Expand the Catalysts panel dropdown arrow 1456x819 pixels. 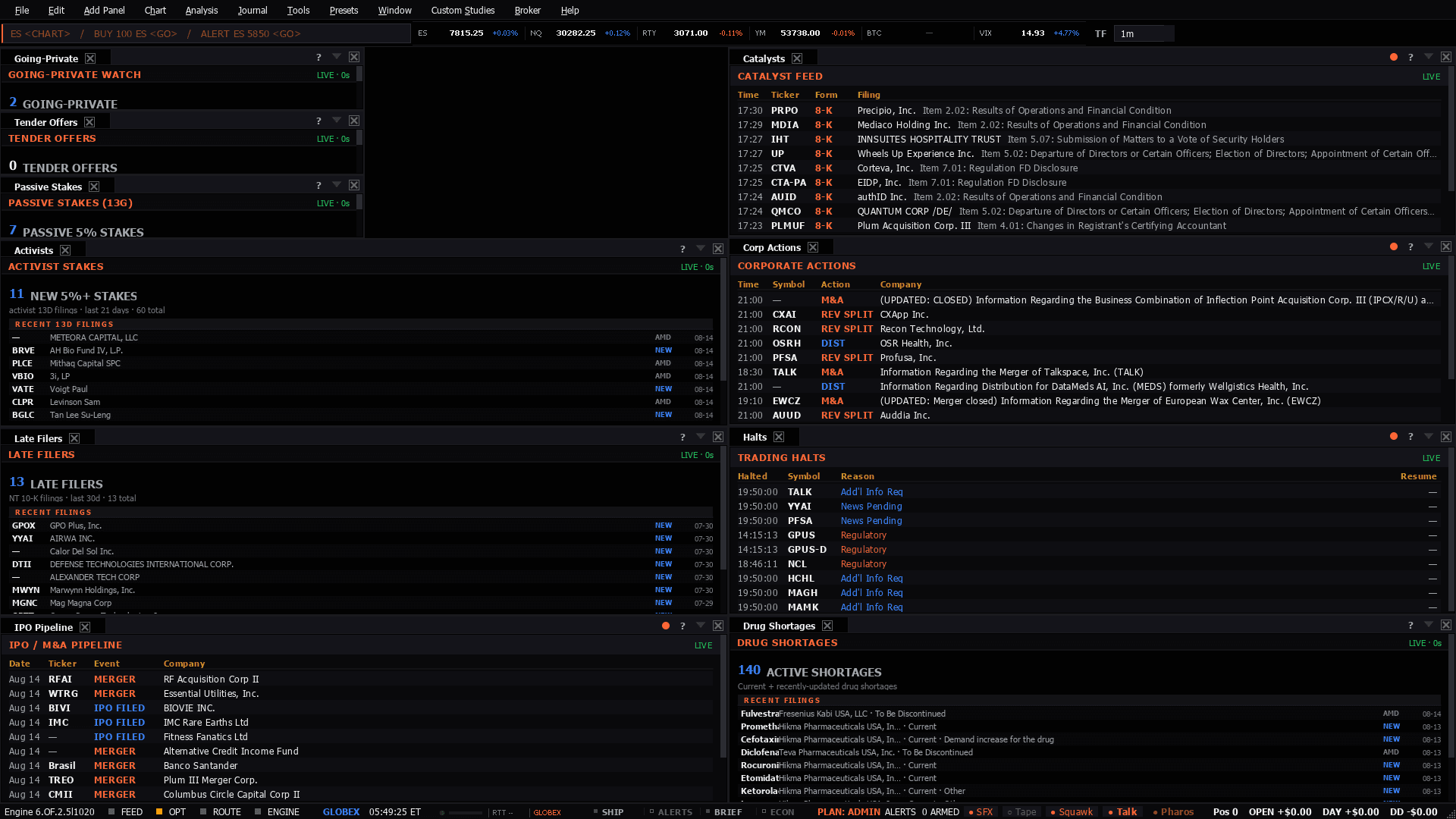coord(1429,57)
